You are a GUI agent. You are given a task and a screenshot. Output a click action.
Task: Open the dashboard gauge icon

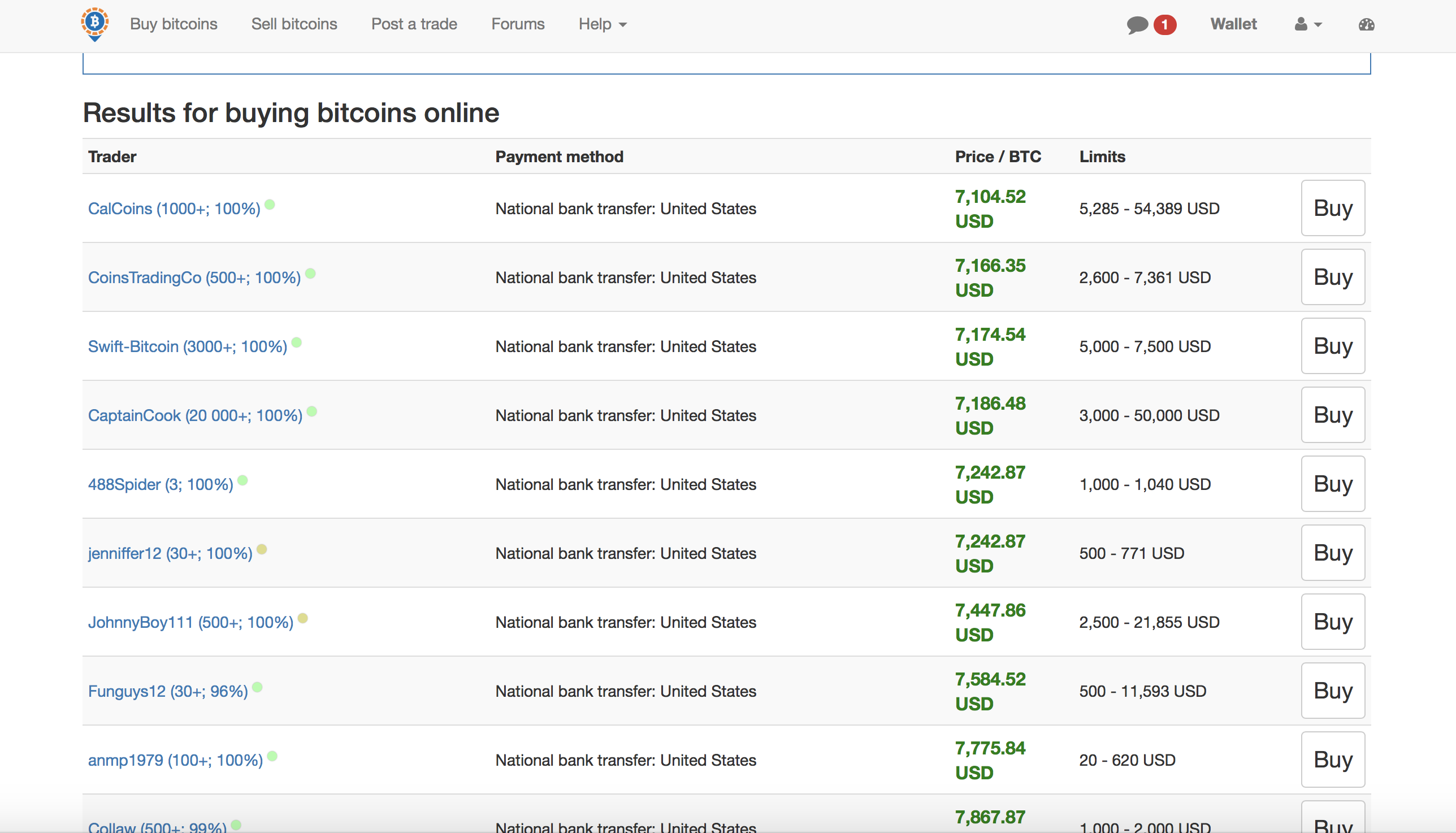pyautogui.click(x=1366, y=25)
